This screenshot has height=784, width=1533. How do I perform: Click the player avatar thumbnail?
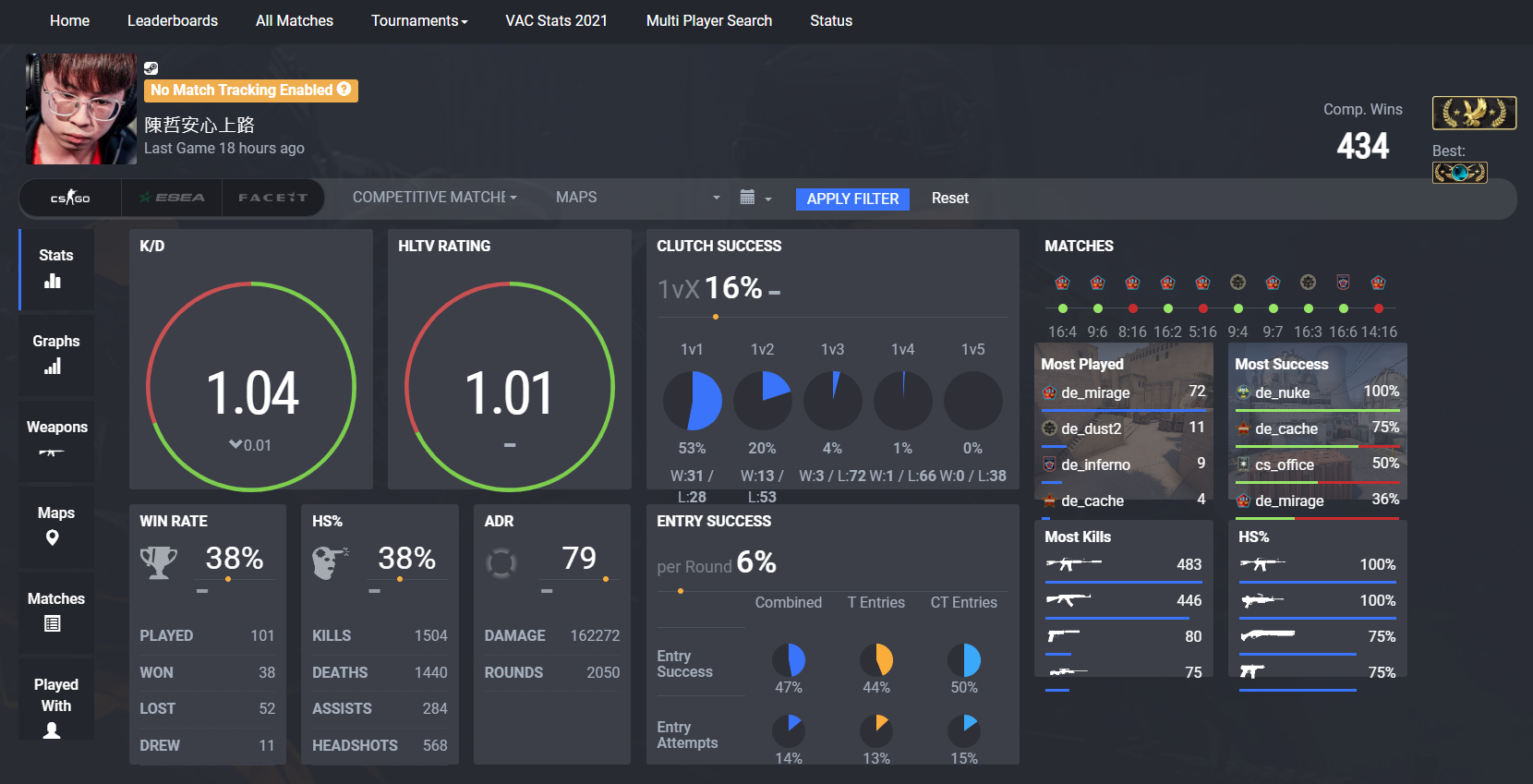81,109
